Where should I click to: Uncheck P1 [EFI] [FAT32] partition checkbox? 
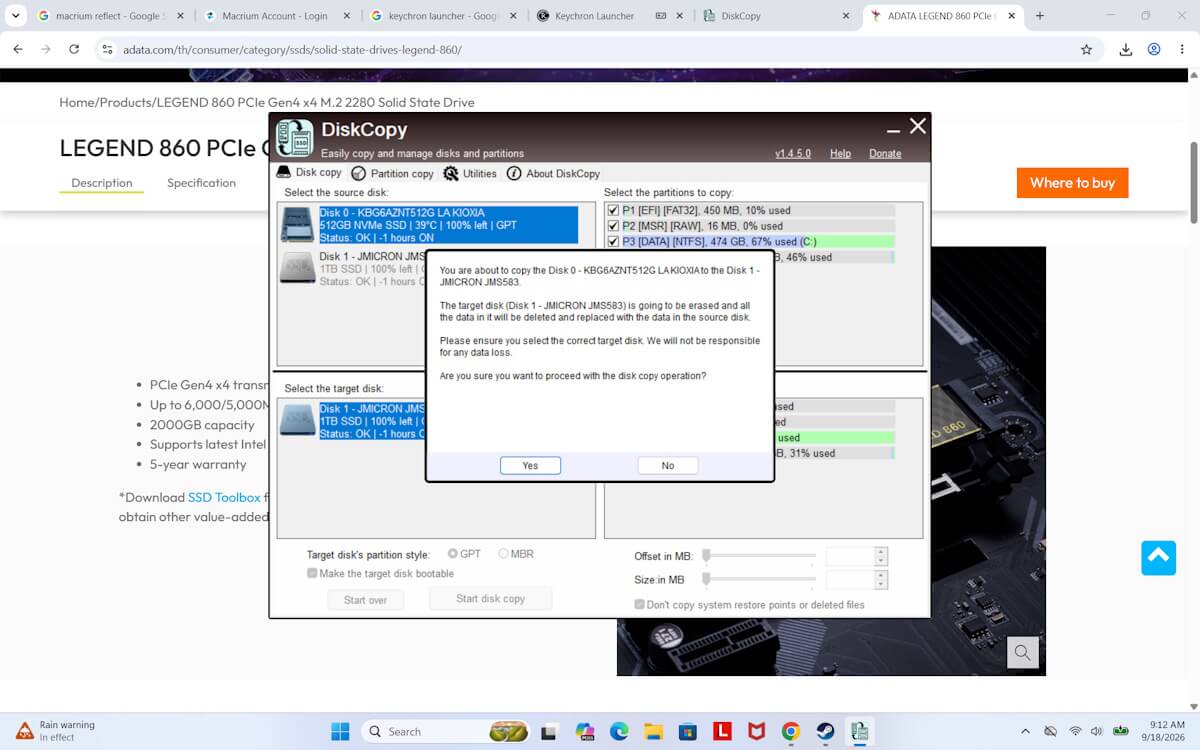[x=613, y=211]
